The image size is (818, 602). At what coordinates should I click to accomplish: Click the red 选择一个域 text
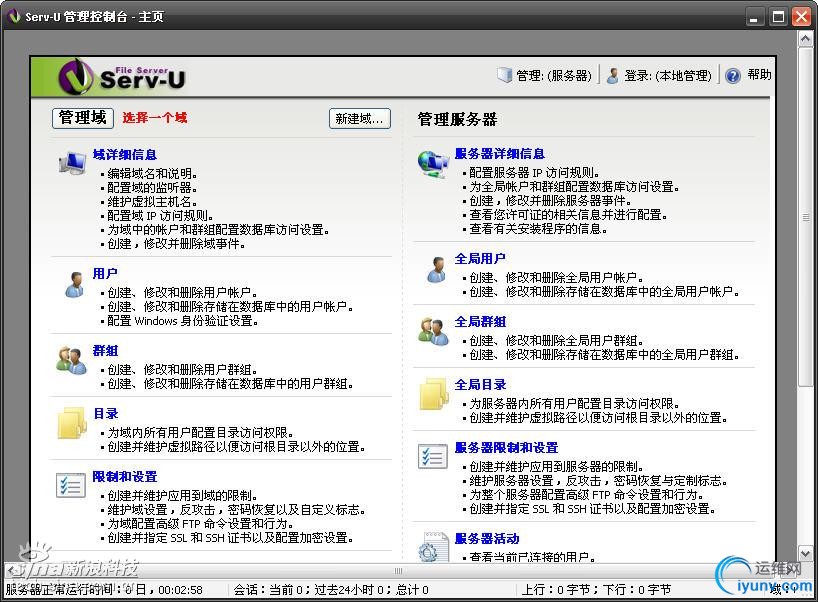(155, 118)
